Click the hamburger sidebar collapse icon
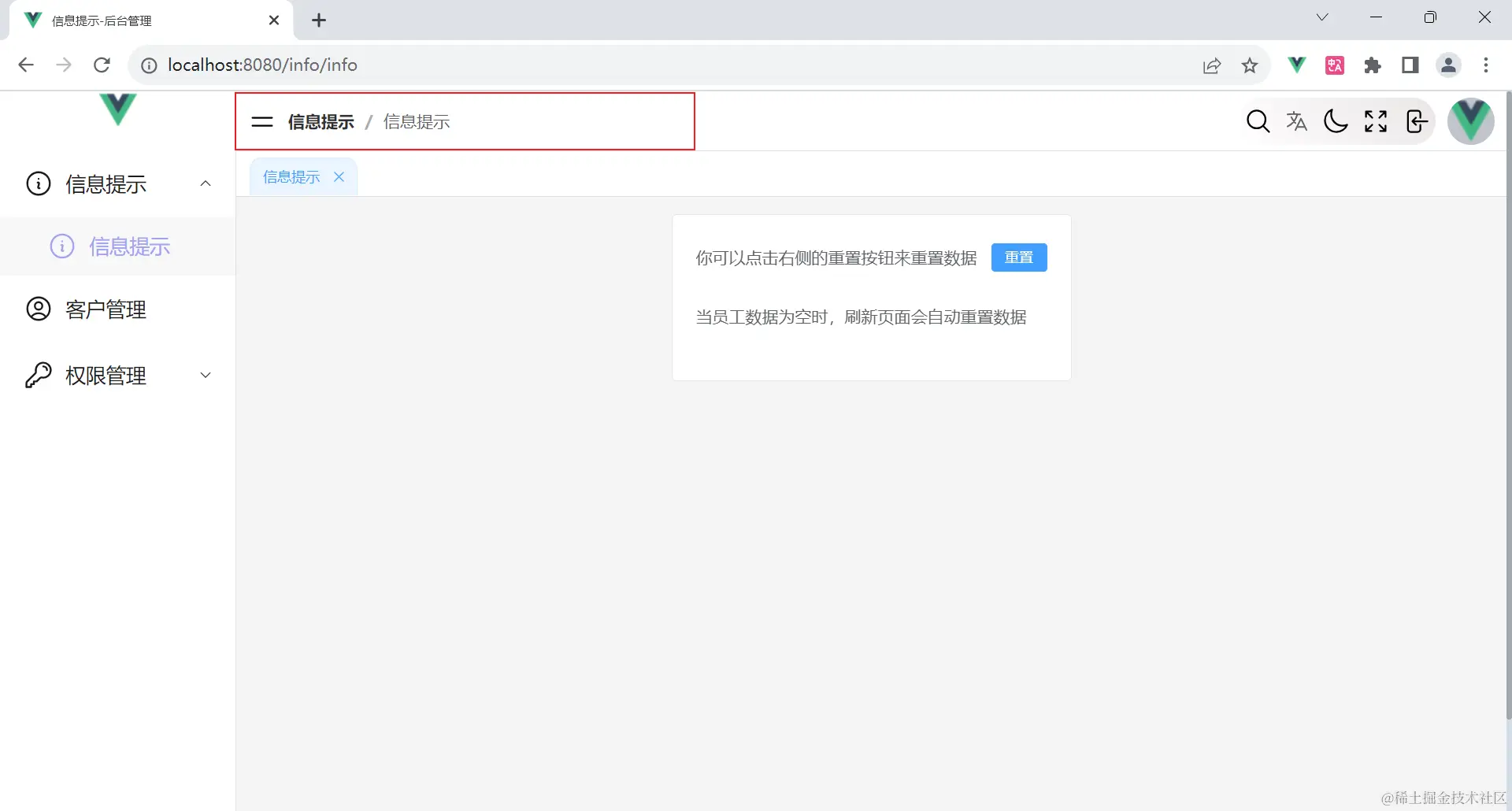 (261, 122)
